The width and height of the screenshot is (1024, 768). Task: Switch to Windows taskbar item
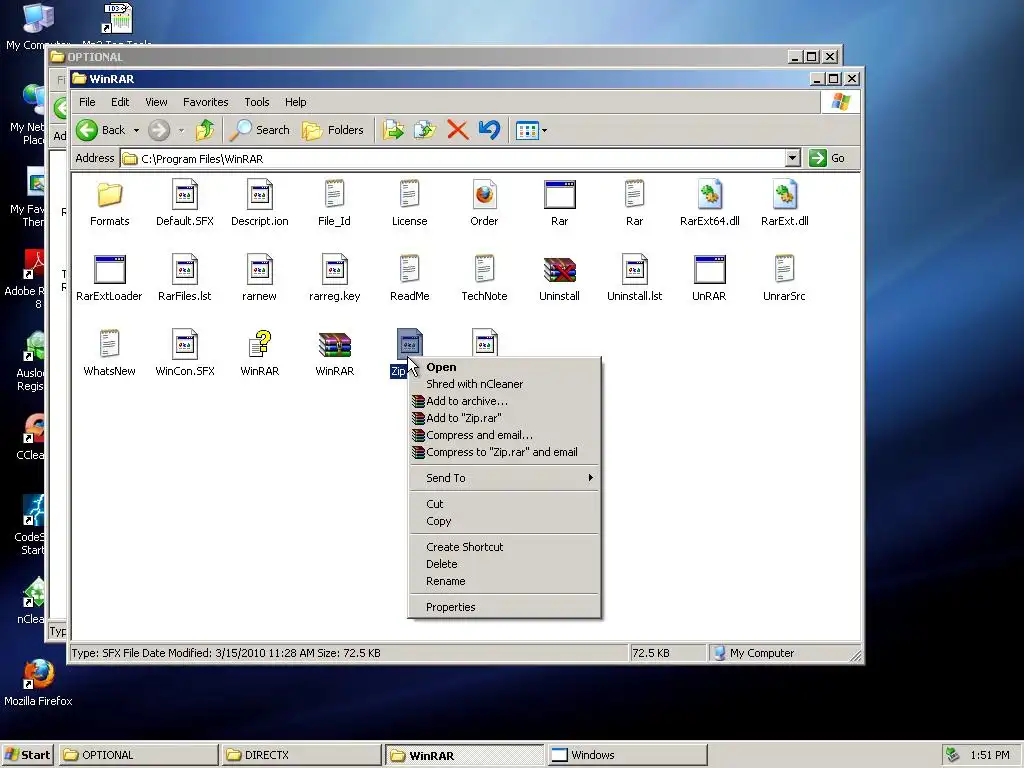(627, 755)
